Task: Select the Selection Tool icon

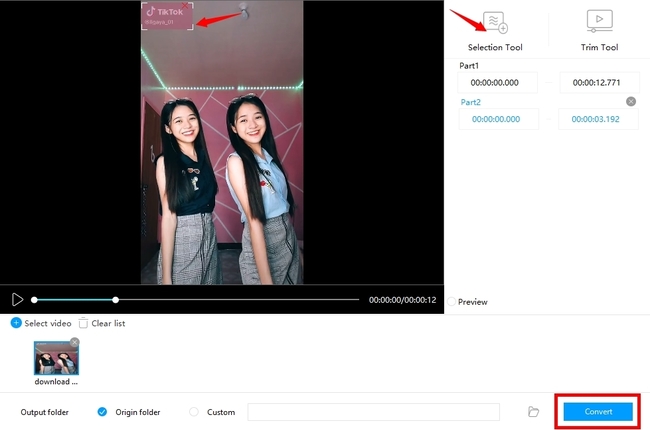Action: click(x=495, y=22)
